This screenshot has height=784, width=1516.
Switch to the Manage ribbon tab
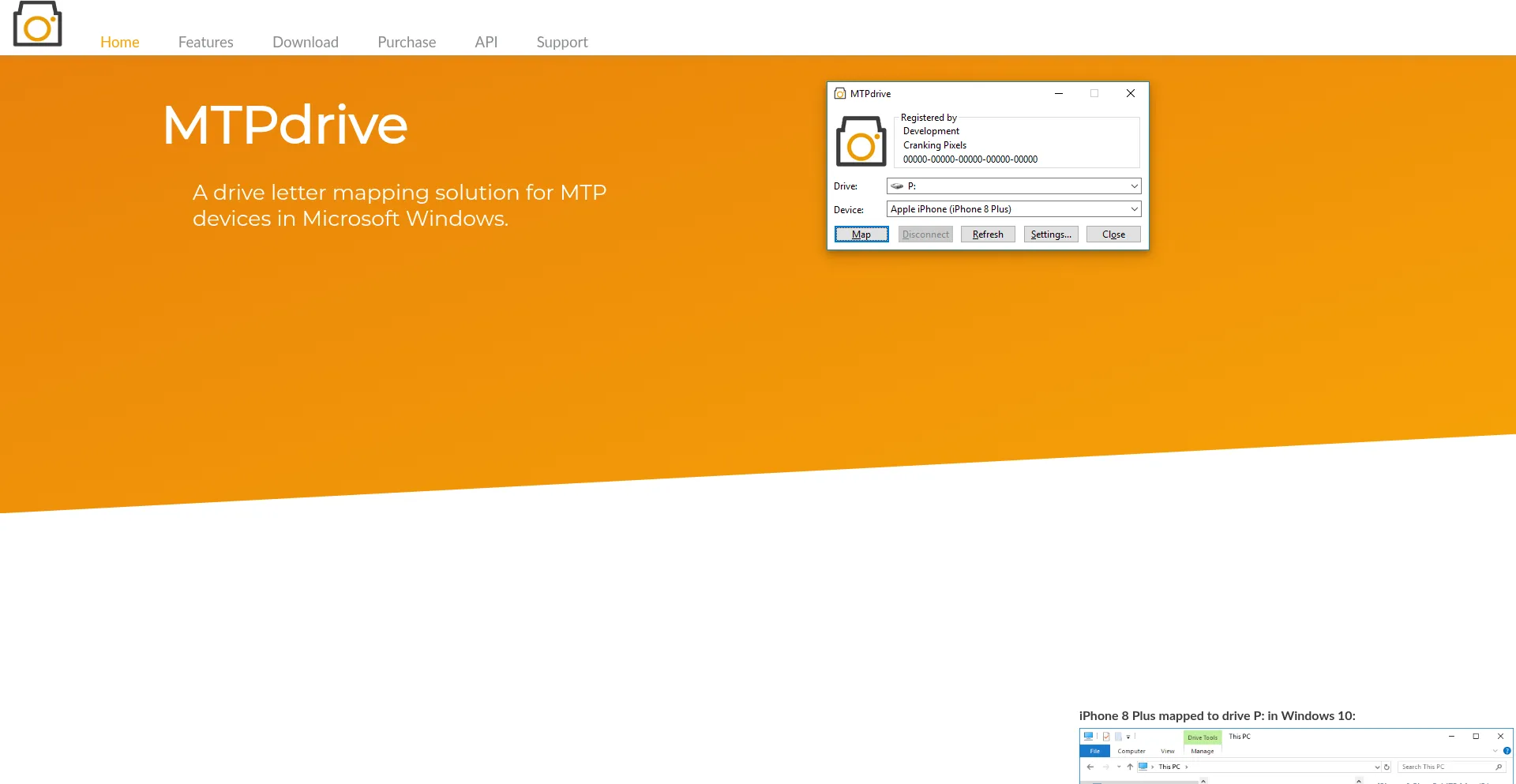click(1203, 751)
